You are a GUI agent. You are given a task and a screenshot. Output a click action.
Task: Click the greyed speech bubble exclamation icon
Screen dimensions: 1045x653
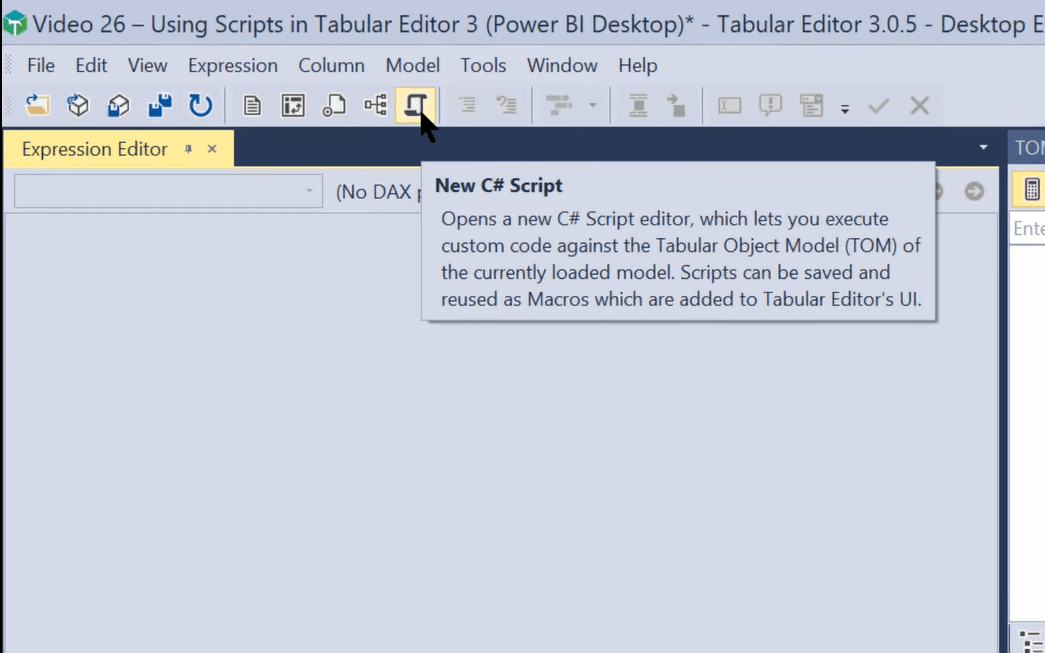coord(770,105)
